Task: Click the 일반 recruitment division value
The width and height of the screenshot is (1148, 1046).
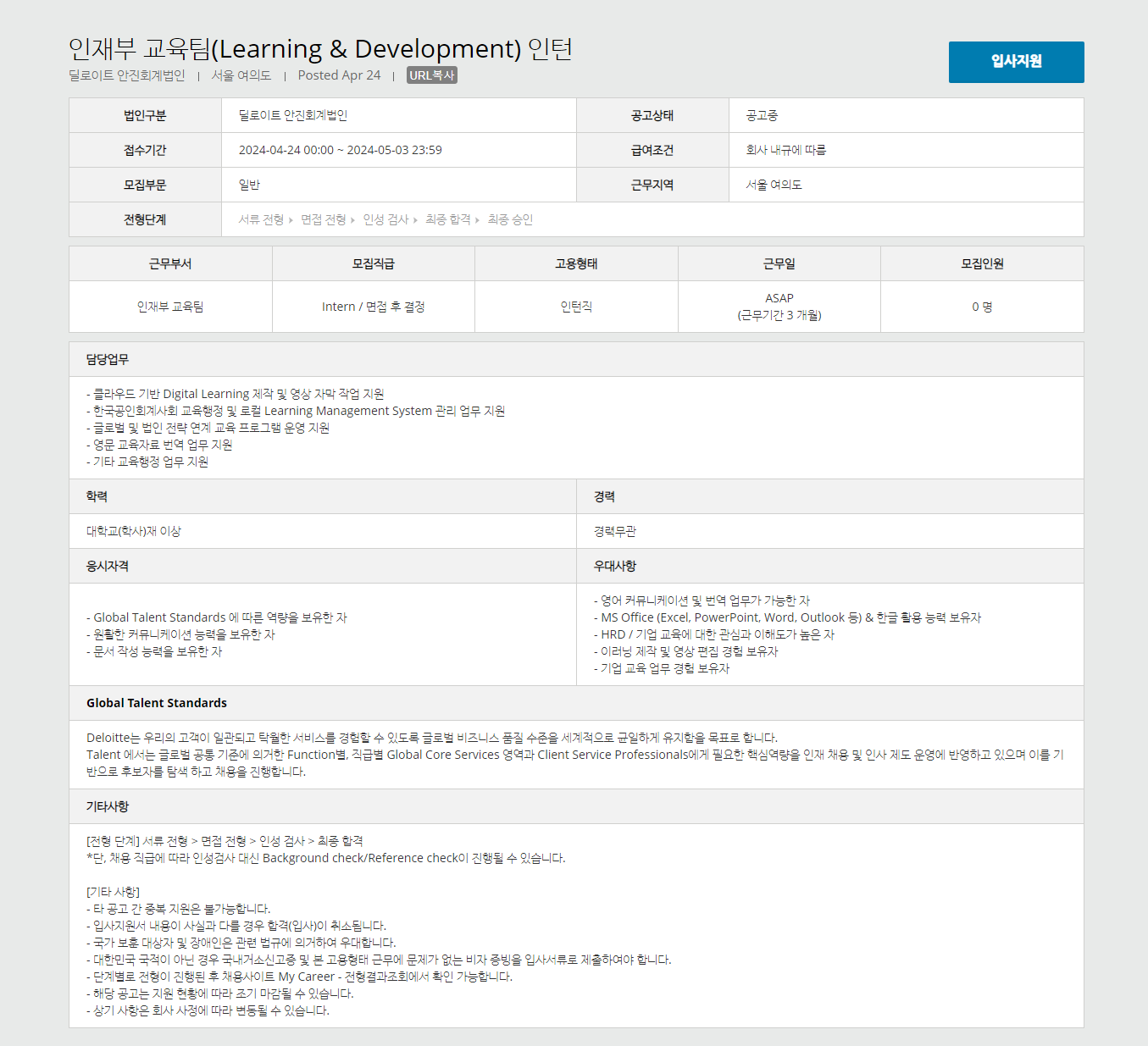Action: coord(250,185)
